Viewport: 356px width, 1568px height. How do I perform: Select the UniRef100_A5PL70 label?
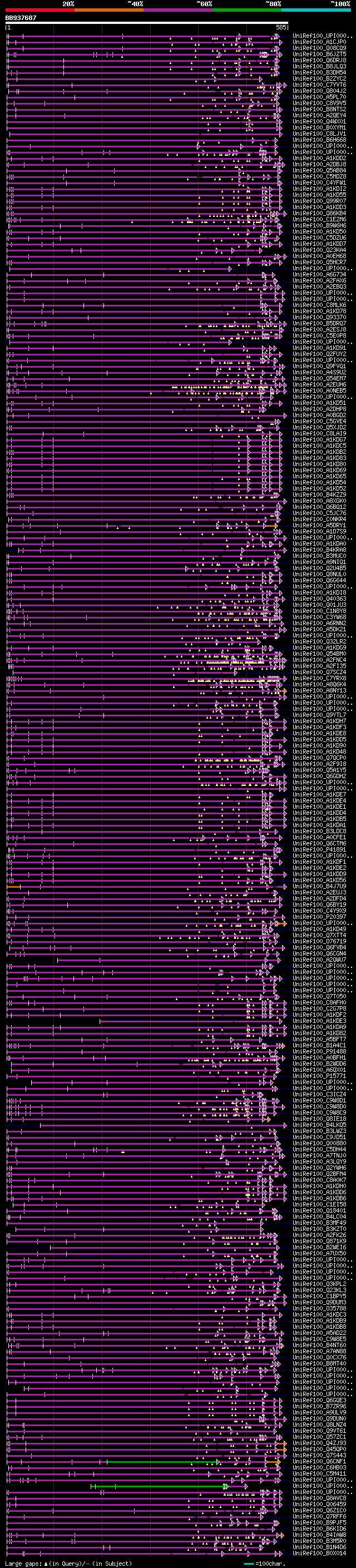point(319,97)
